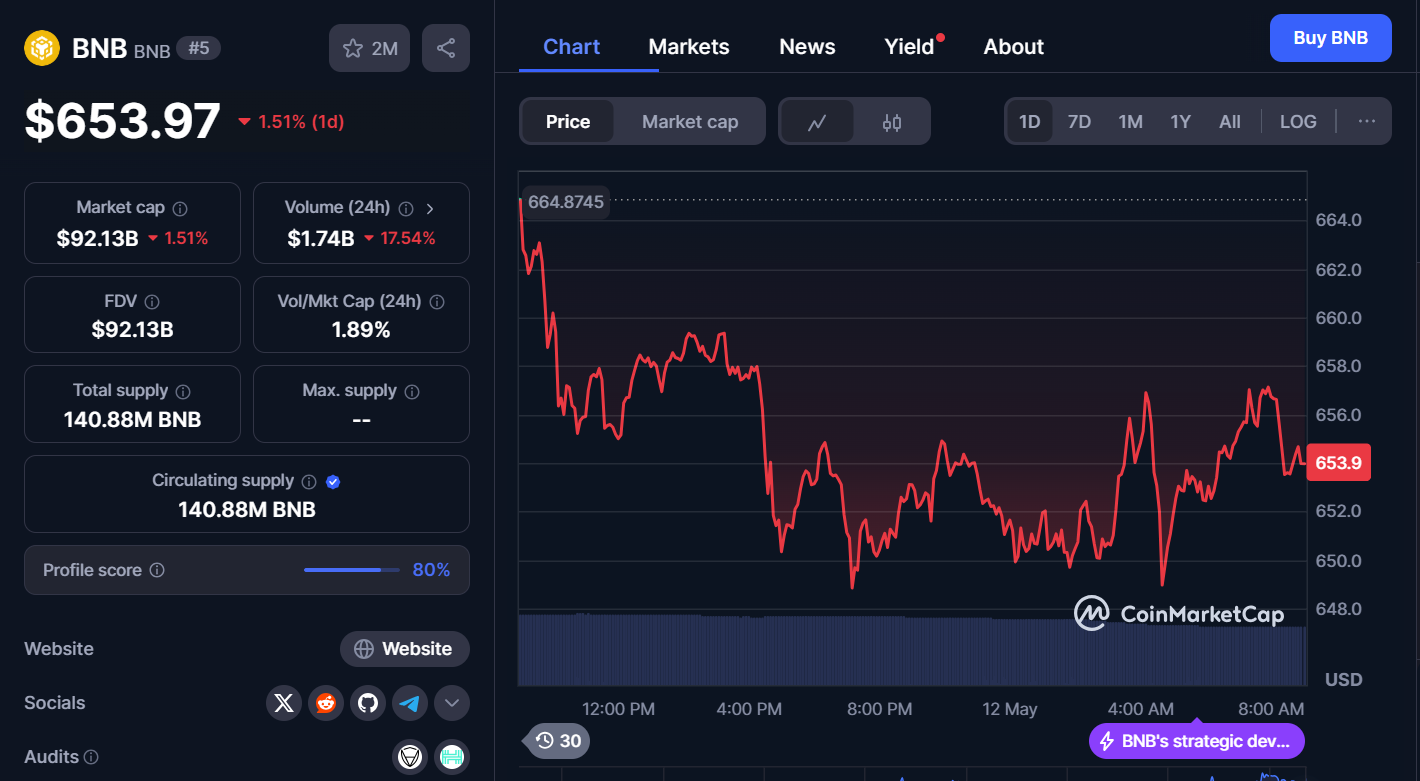Select 7D chart range

pyautogui.click(x=1079, y=122)
